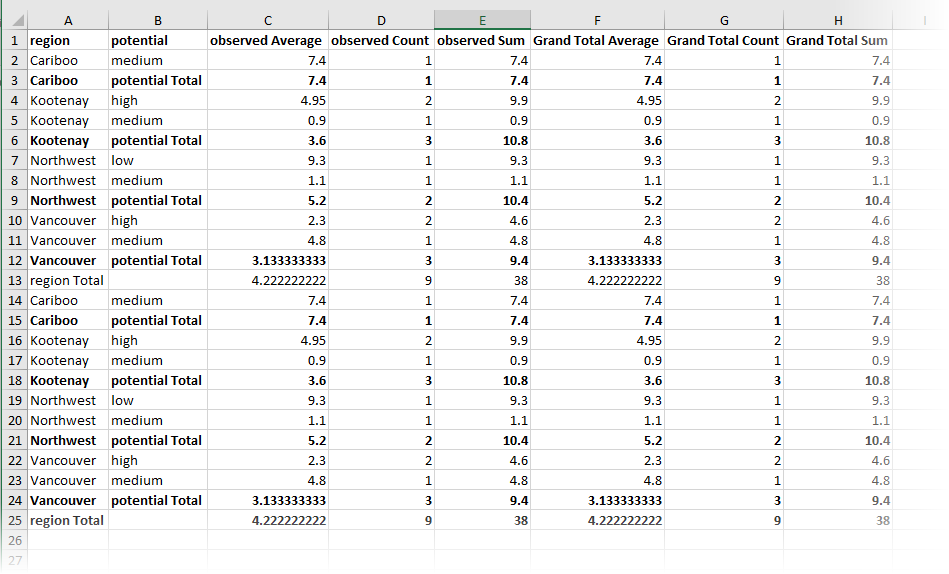Screen dimensions: 949x574
Task: Click observed Average 3.133333333 in row 12
Action: coord(267,261)
